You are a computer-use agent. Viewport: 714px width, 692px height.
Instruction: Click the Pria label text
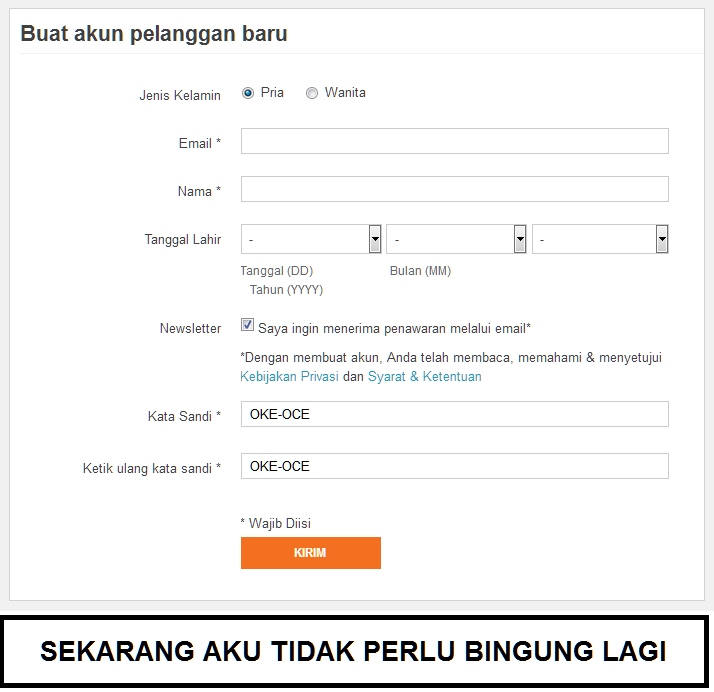tap(272, 92)
